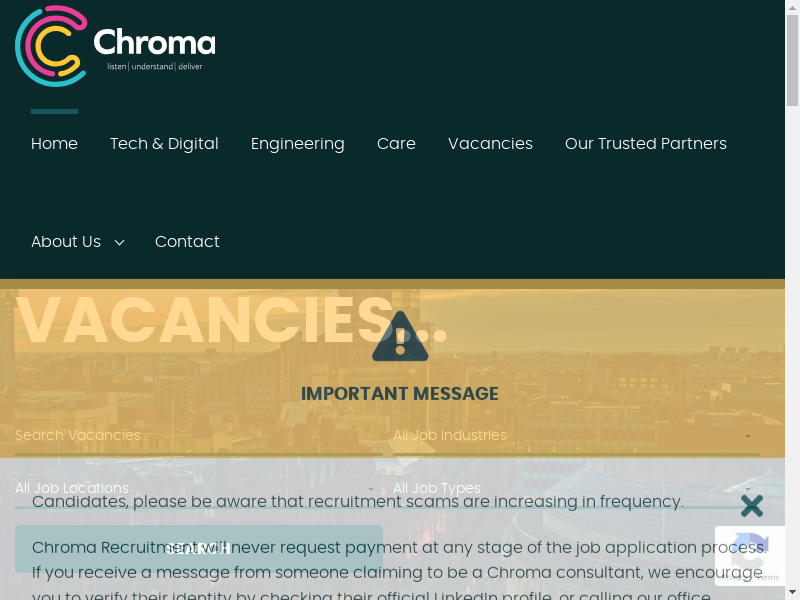This screenshot has height=600, width=800.
Task: Select the Care menu item
Action: click(x=396, y=144)
